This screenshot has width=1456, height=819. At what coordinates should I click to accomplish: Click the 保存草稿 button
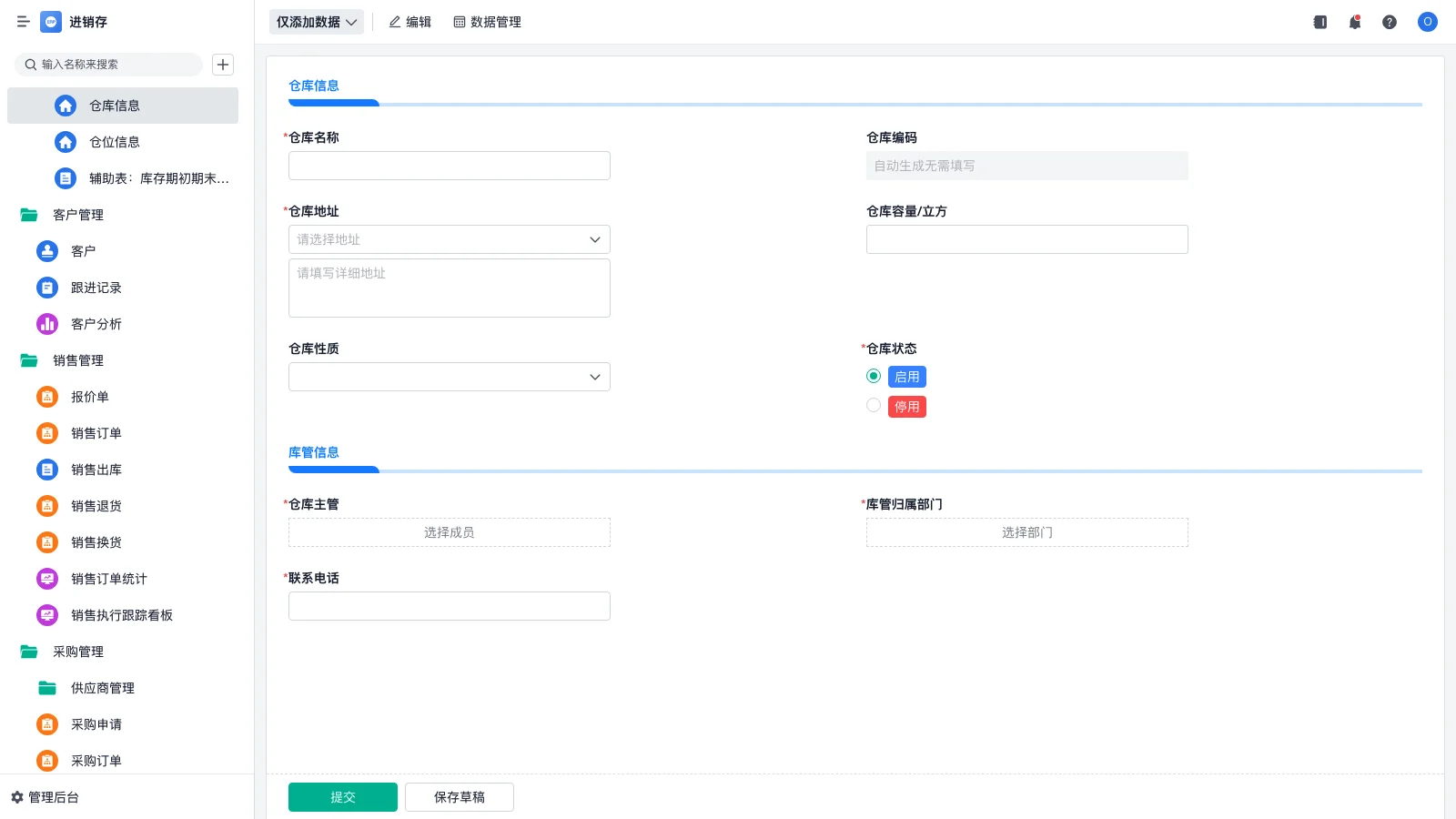coord(460,797)
